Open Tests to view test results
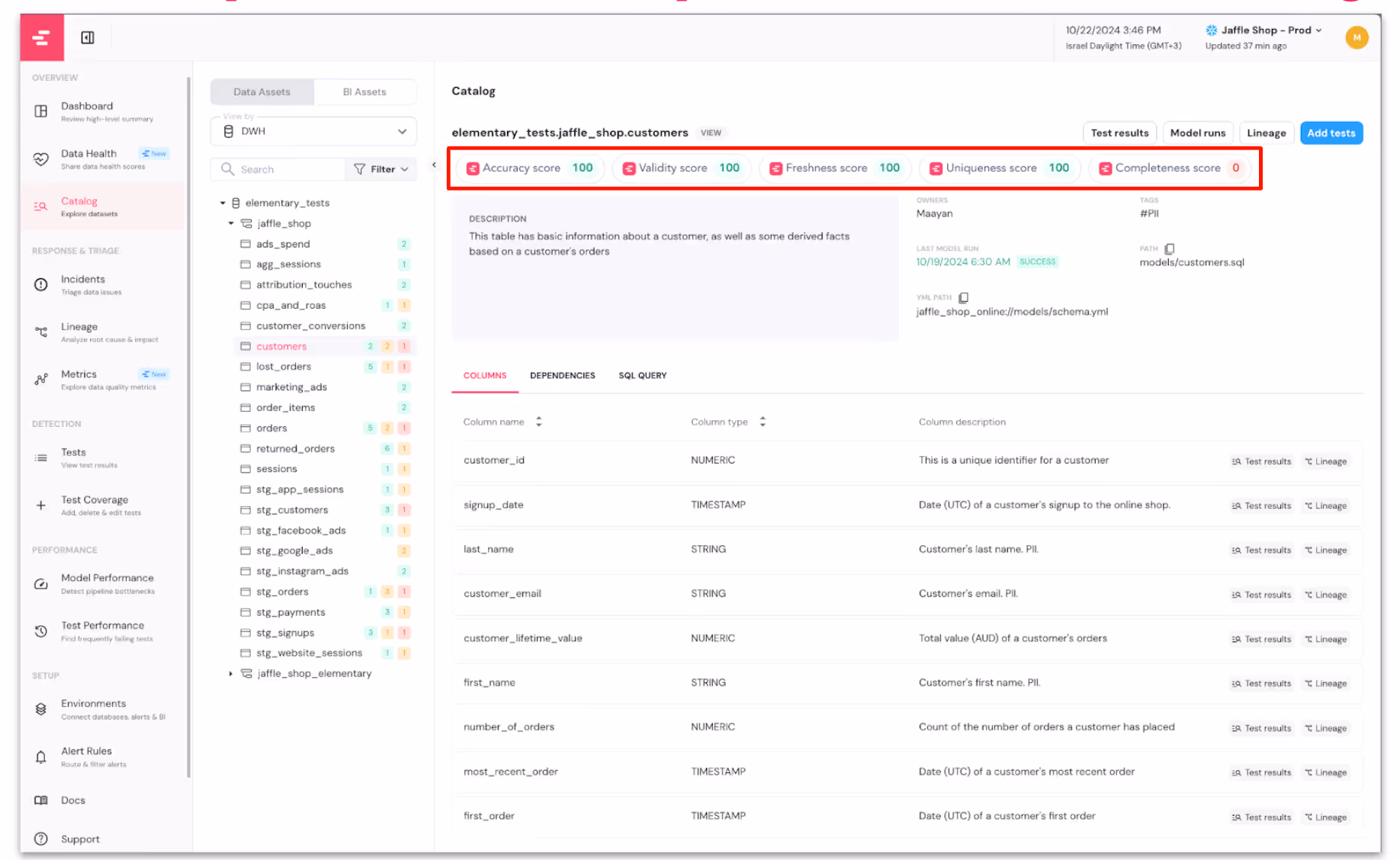This screenshot has height=860, width=1400. (x=42, y=457)
